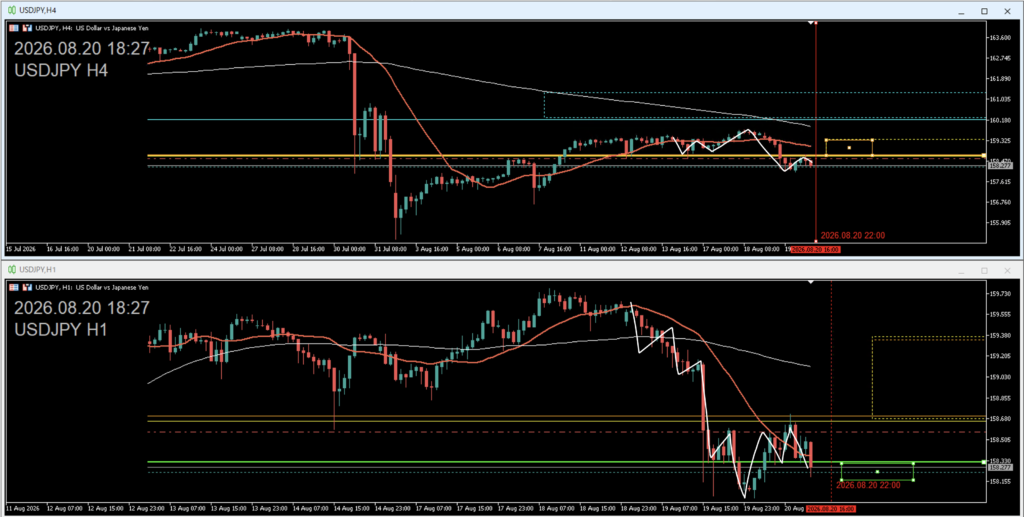The image size is (1024, 517).
Task: Click the red 2026.08.20 16:00 time label on H1 axis
Action: coord(830,509)
